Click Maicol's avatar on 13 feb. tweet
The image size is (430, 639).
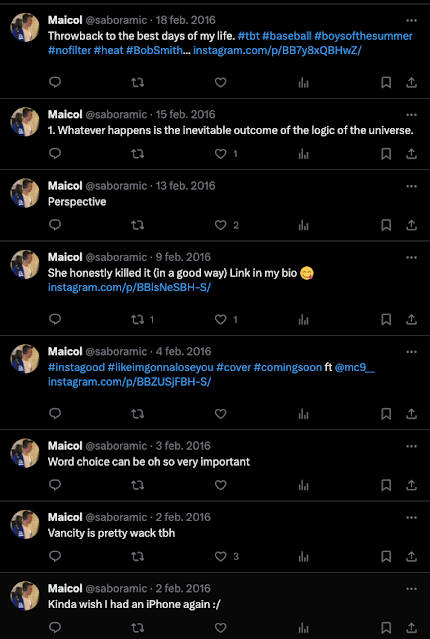coord(25,193)
